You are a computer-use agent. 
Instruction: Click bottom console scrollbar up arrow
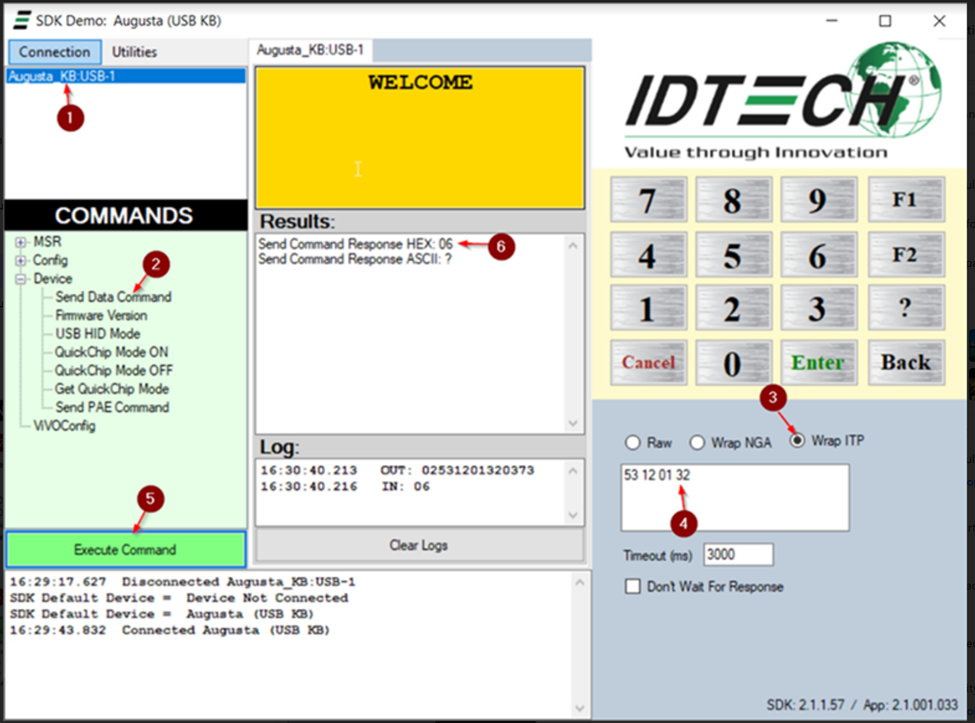pos(580,583)
